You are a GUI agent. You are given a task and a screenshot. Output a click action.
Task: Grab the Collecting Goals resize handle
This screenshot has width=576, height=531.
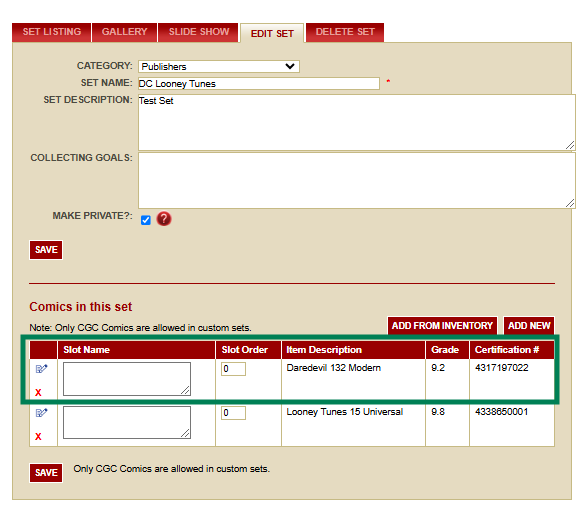click(x=570, y=203)
